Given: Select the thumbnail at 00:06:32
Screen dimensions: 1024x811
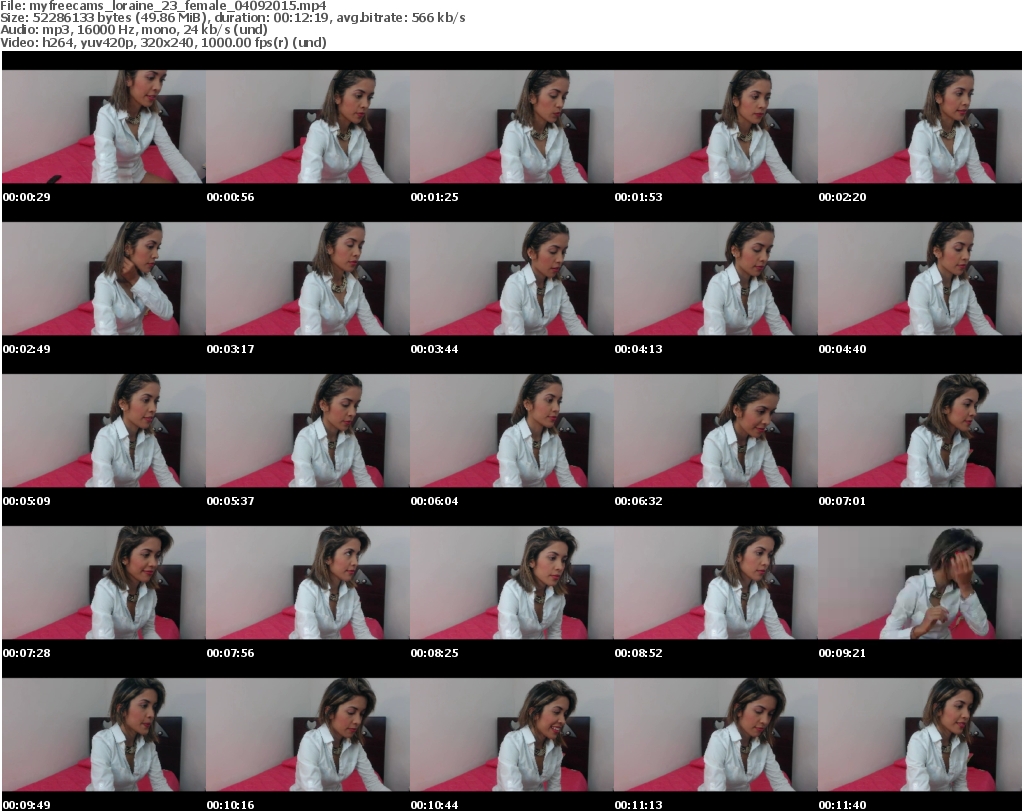Looking at the screenshot, I should click(x=716, y=431).
